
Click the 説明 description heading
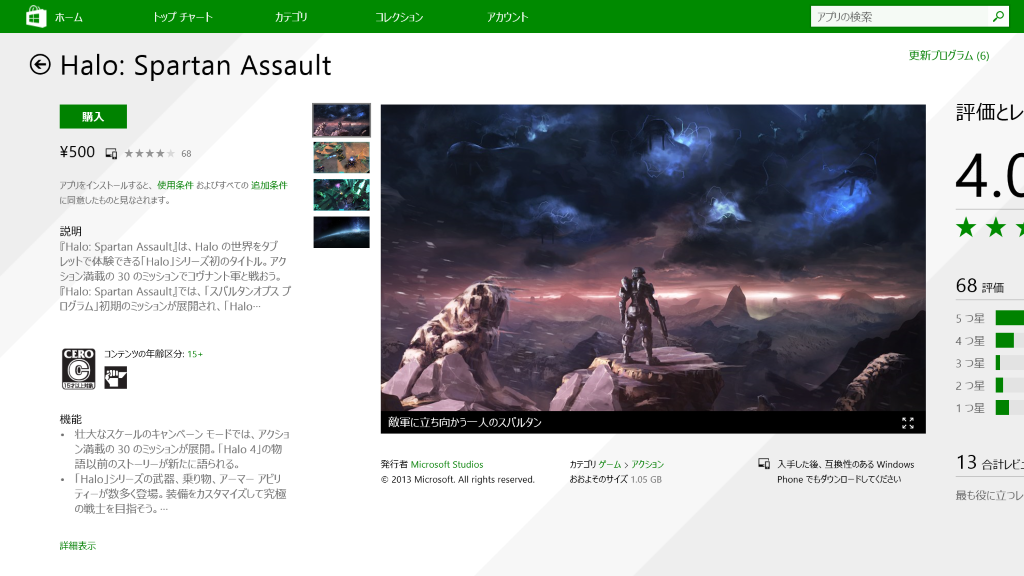click(71, 231)
